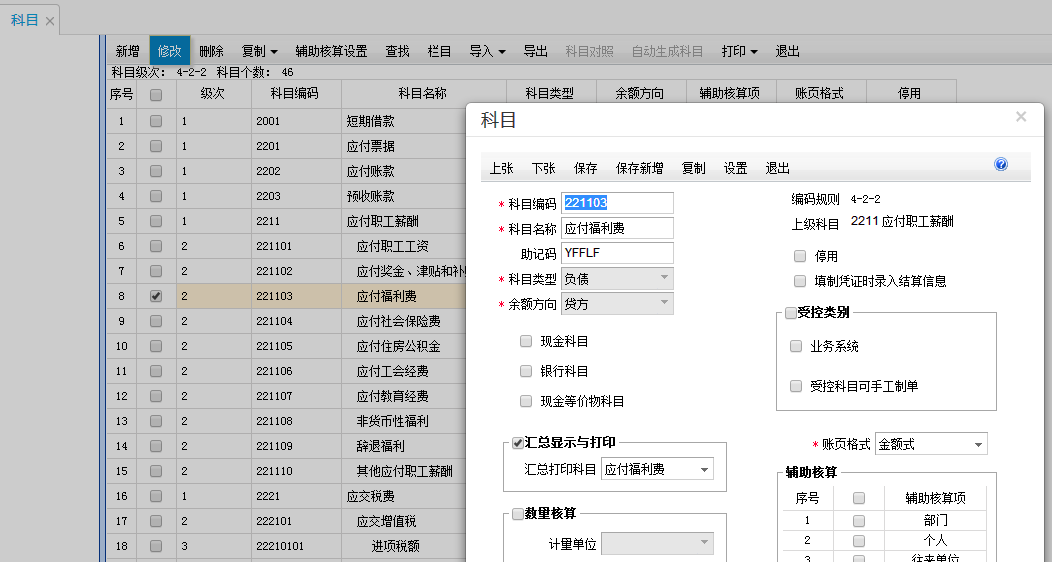This screenshot has height=562, width=1052.
Task: Click the 助记码 input field
Action: pos(617,253)
